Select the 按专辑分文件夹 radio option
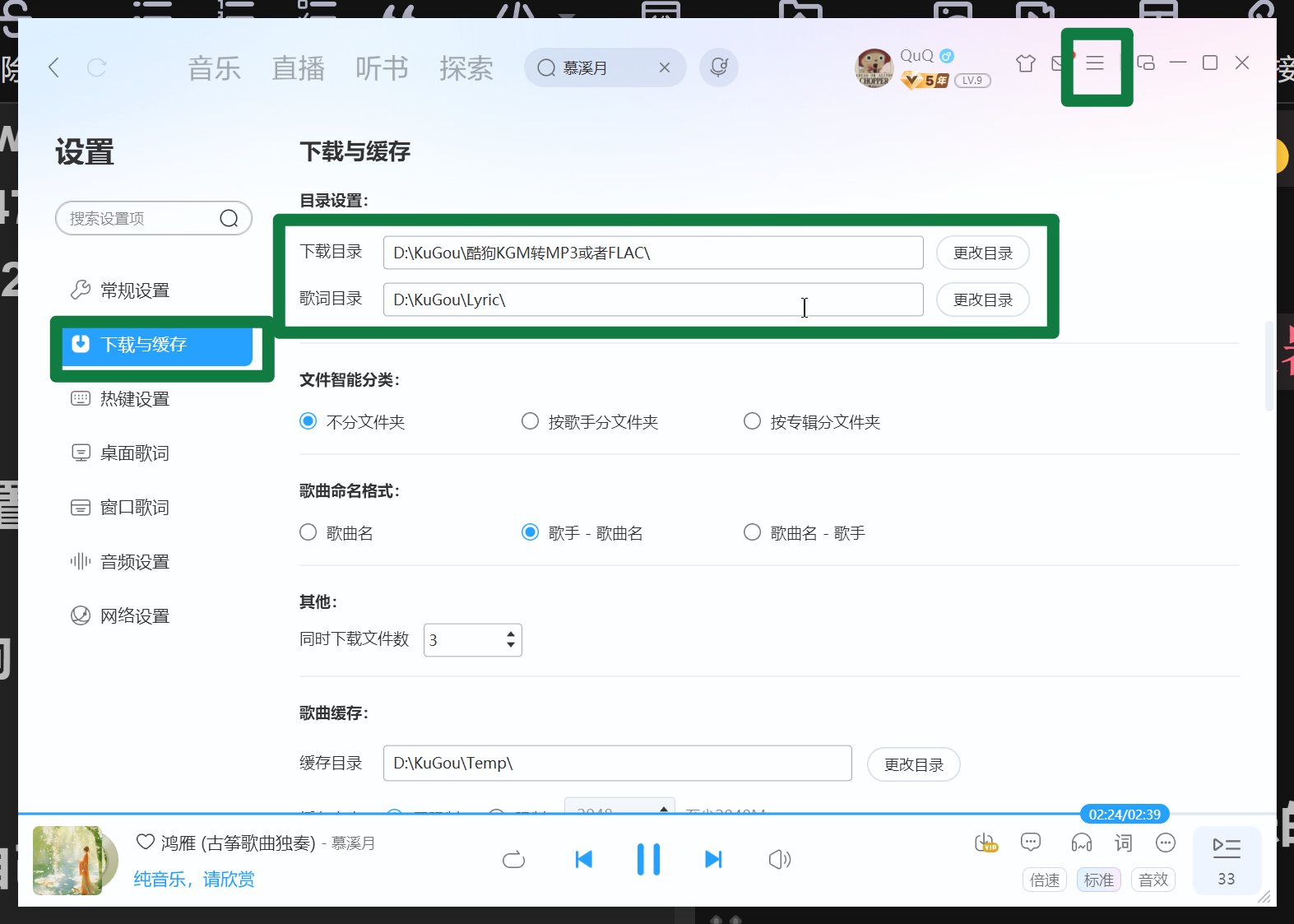 tap(753, 421)
